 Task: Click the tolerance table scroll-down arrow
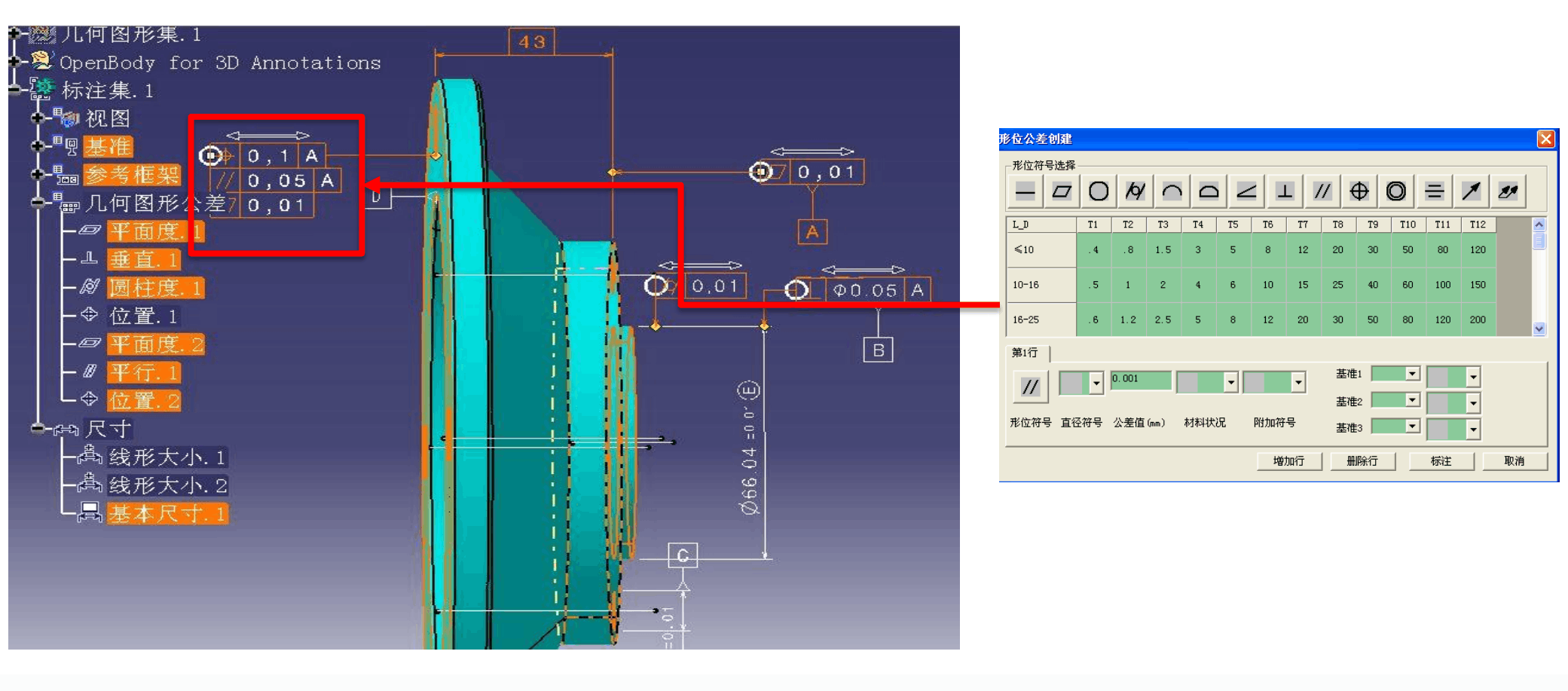1539,329
